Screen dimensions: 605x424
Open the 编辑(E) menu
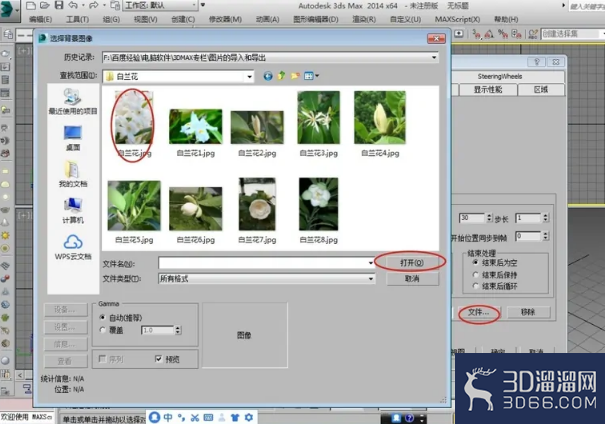point(41,19)
